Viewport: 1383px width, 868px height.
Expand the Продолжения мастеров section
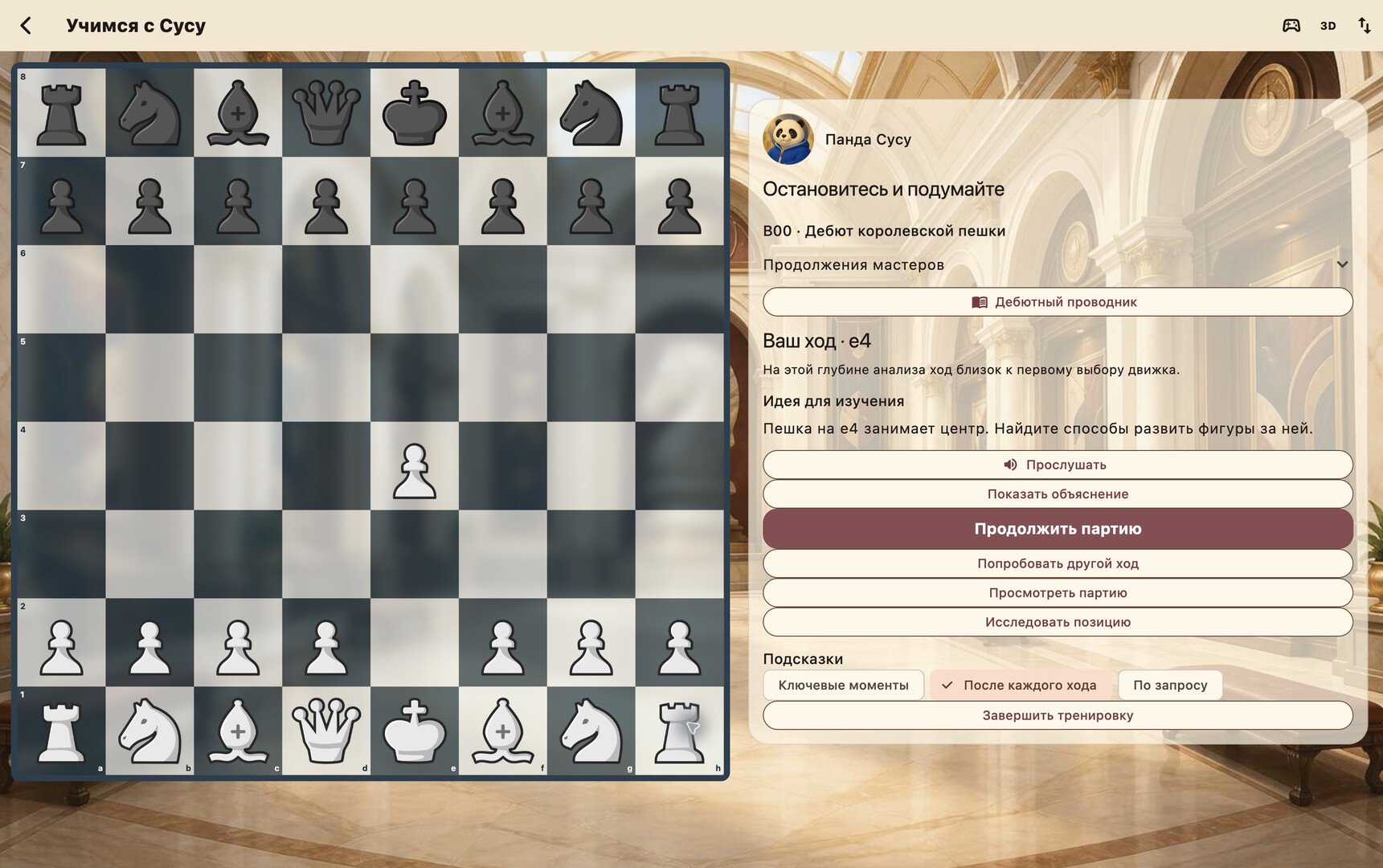1057,265
